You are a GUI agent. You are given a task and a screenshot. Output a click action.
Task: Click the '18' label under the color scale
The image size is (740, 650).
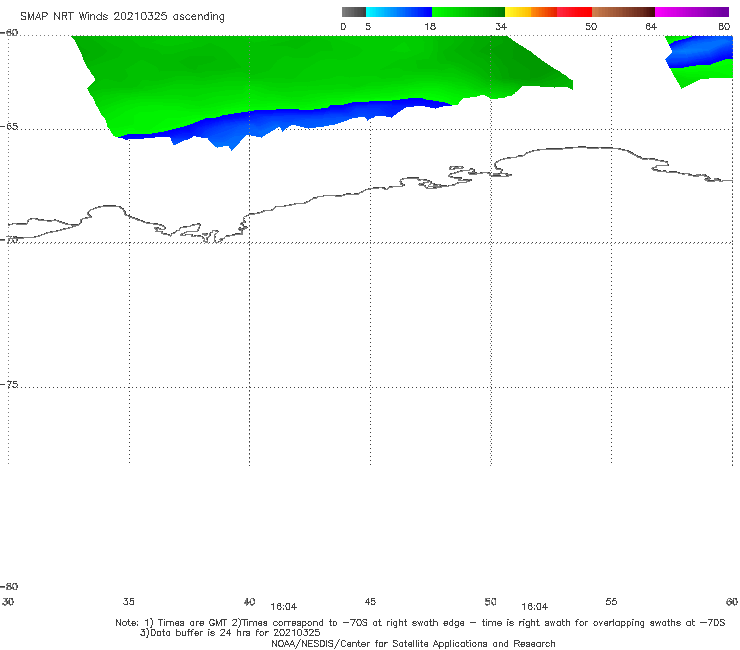tap(430, 27)
